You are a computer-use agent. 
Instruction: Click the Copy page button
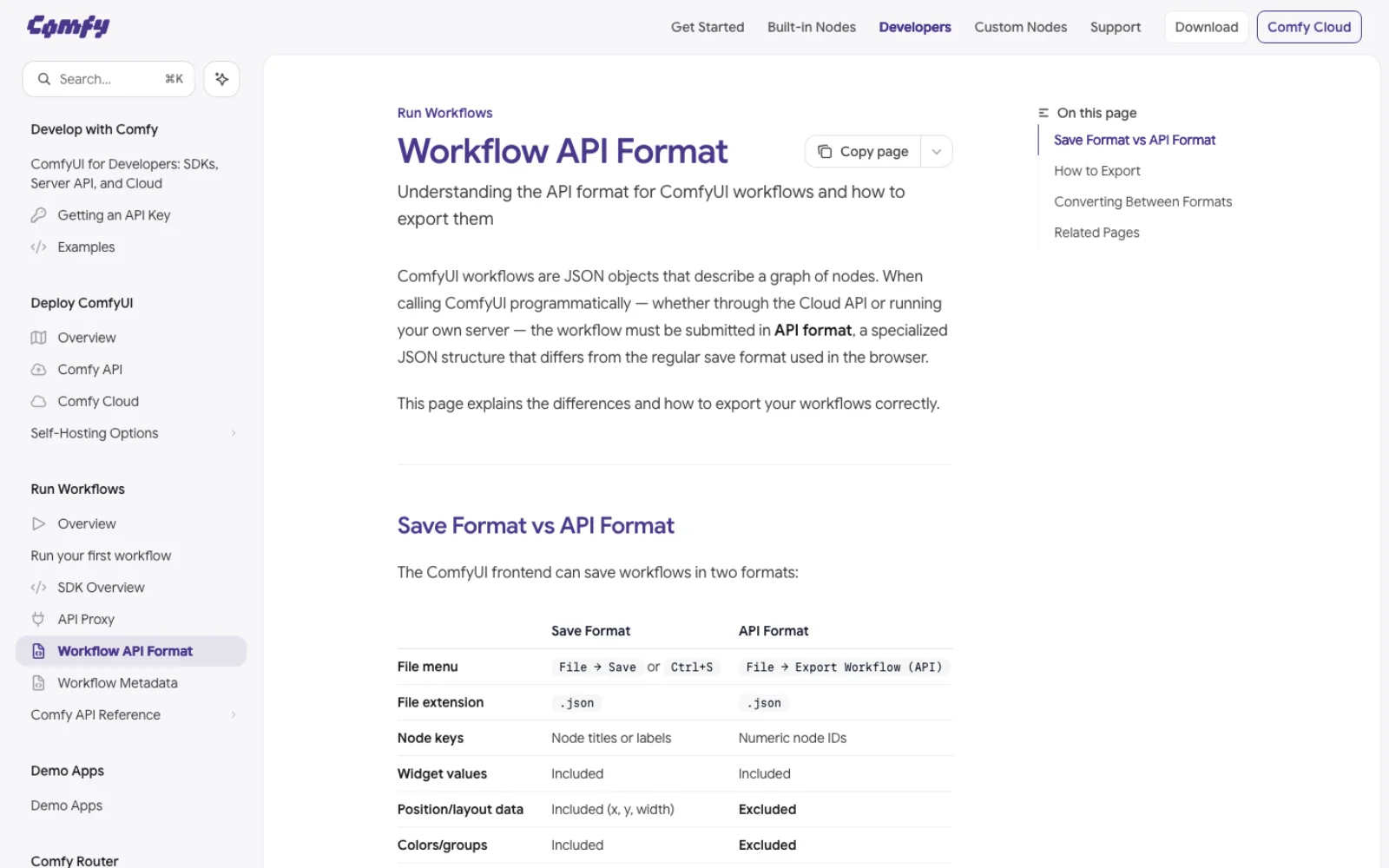863,152
